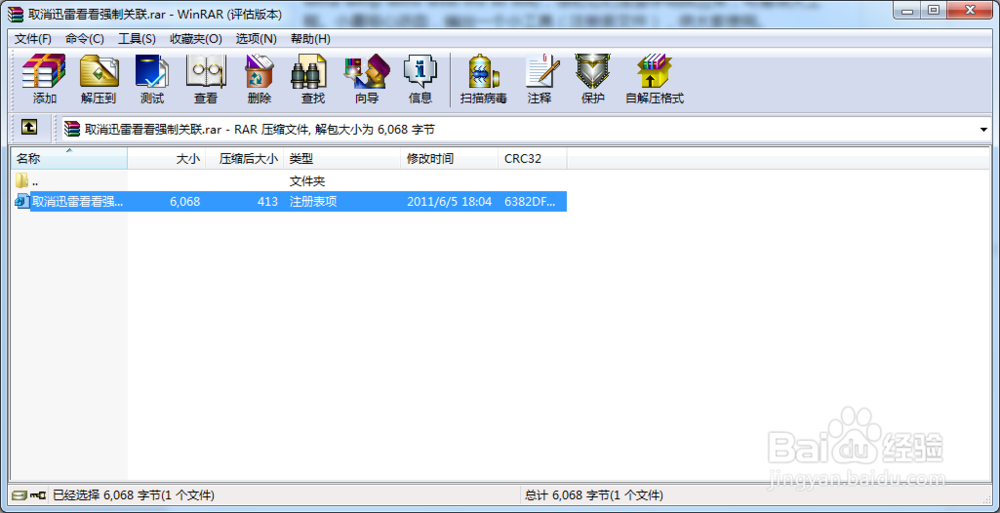This screenshot has width=1000, height=513.
Task: Open the Tools (工具) menu
Action: 137,39
